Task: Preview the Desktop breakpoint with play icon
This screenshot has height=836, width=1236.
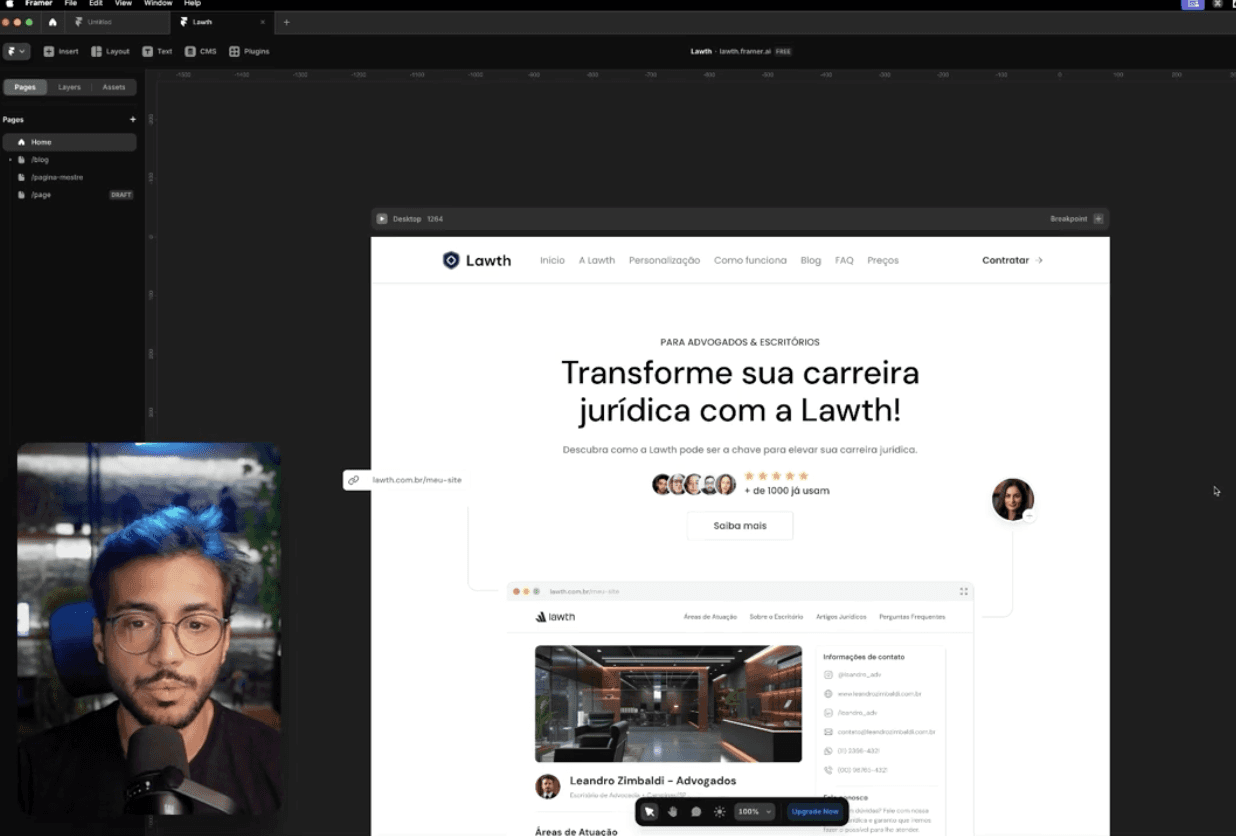Action: point(382,219)
